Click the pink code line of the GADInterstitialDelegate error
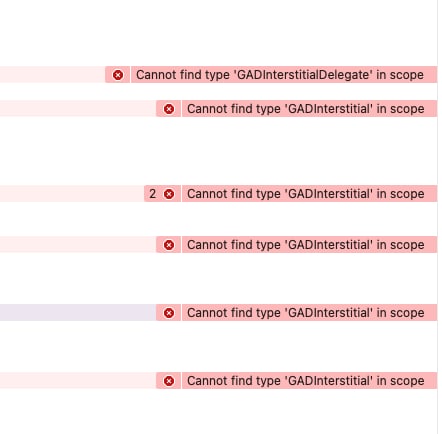The height and width of the screenshot is (434, 442). tap(52, 75)
